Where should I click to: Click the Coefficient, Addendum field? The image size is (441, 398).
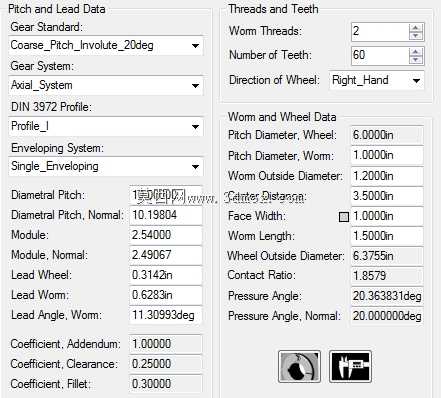click(166, 344)
